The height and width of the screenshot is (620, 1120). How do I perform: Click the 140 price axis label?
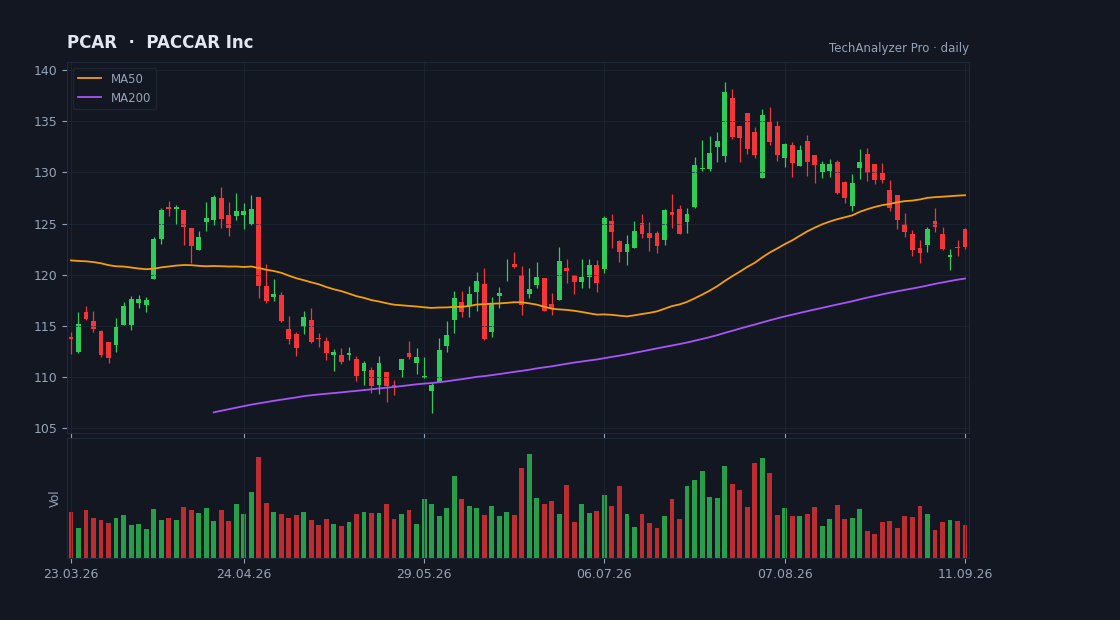point(45,70)
